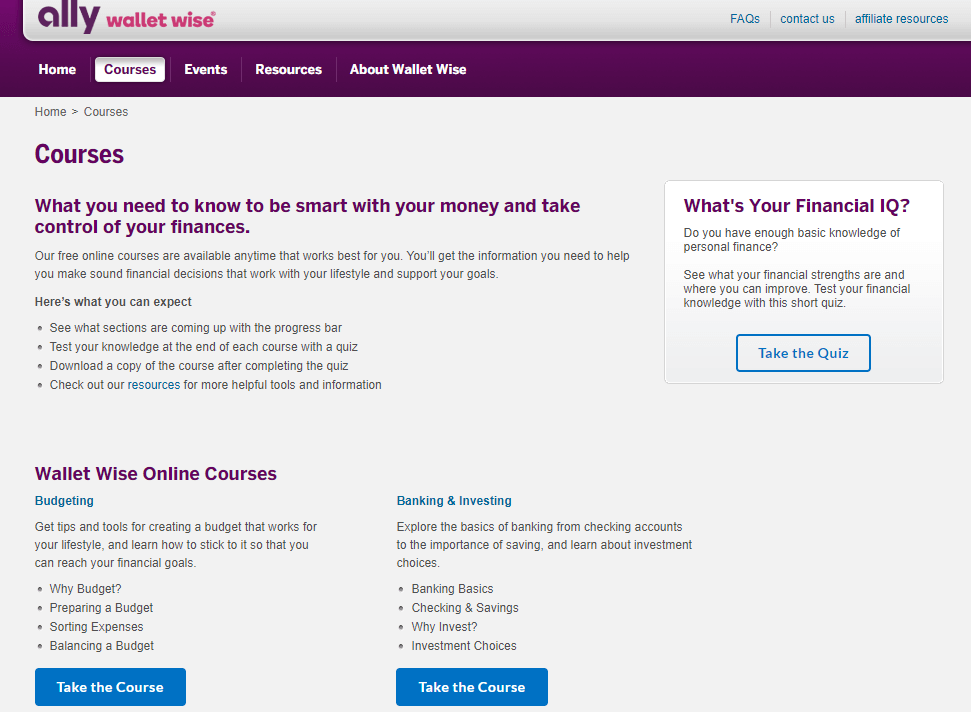The image size is (971, 712).
Task: Open the Events section
Action: click(x=205, y=69)
